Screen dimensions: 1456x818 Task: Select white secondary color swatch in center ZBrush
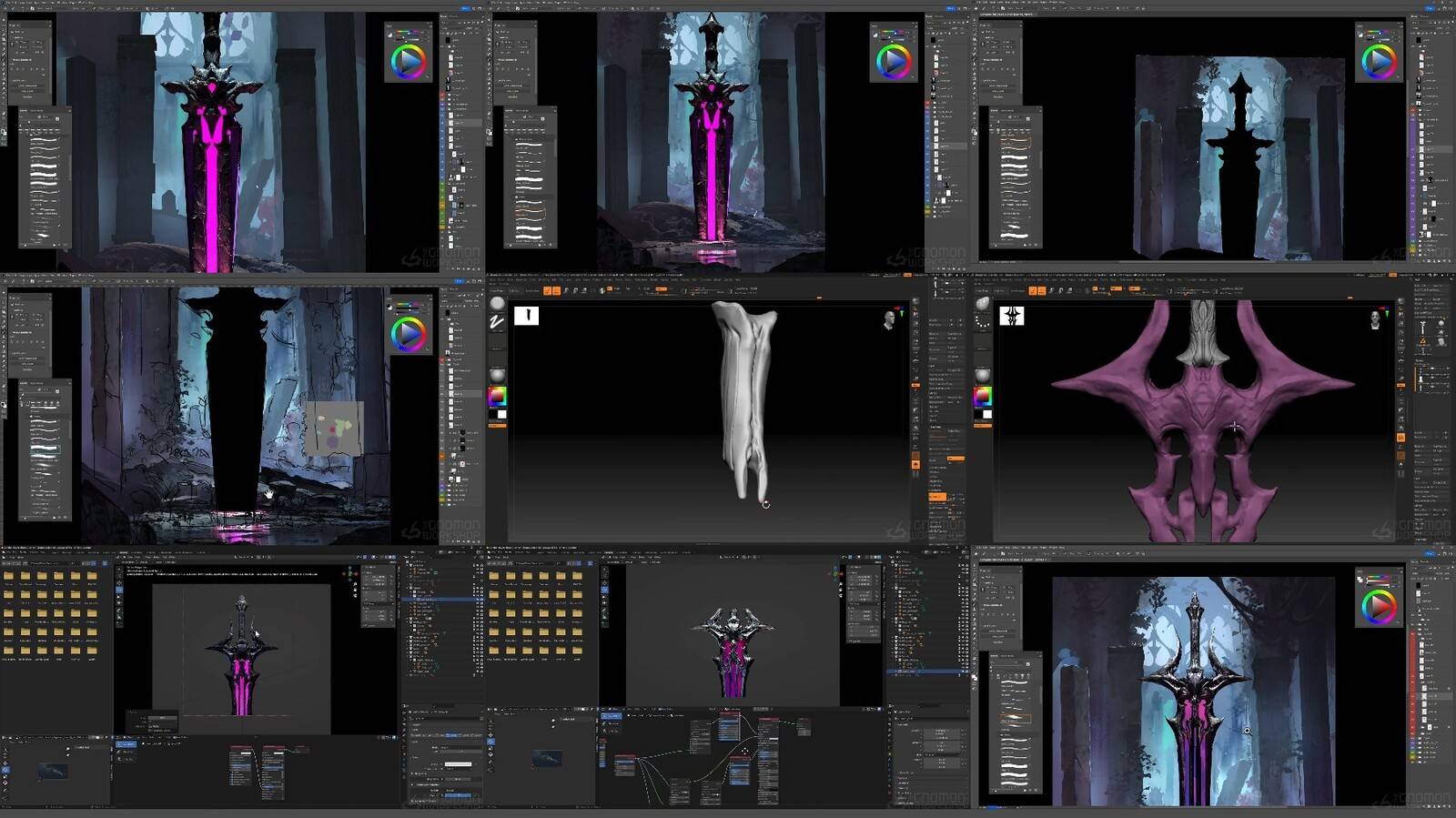tap(501, 414)
